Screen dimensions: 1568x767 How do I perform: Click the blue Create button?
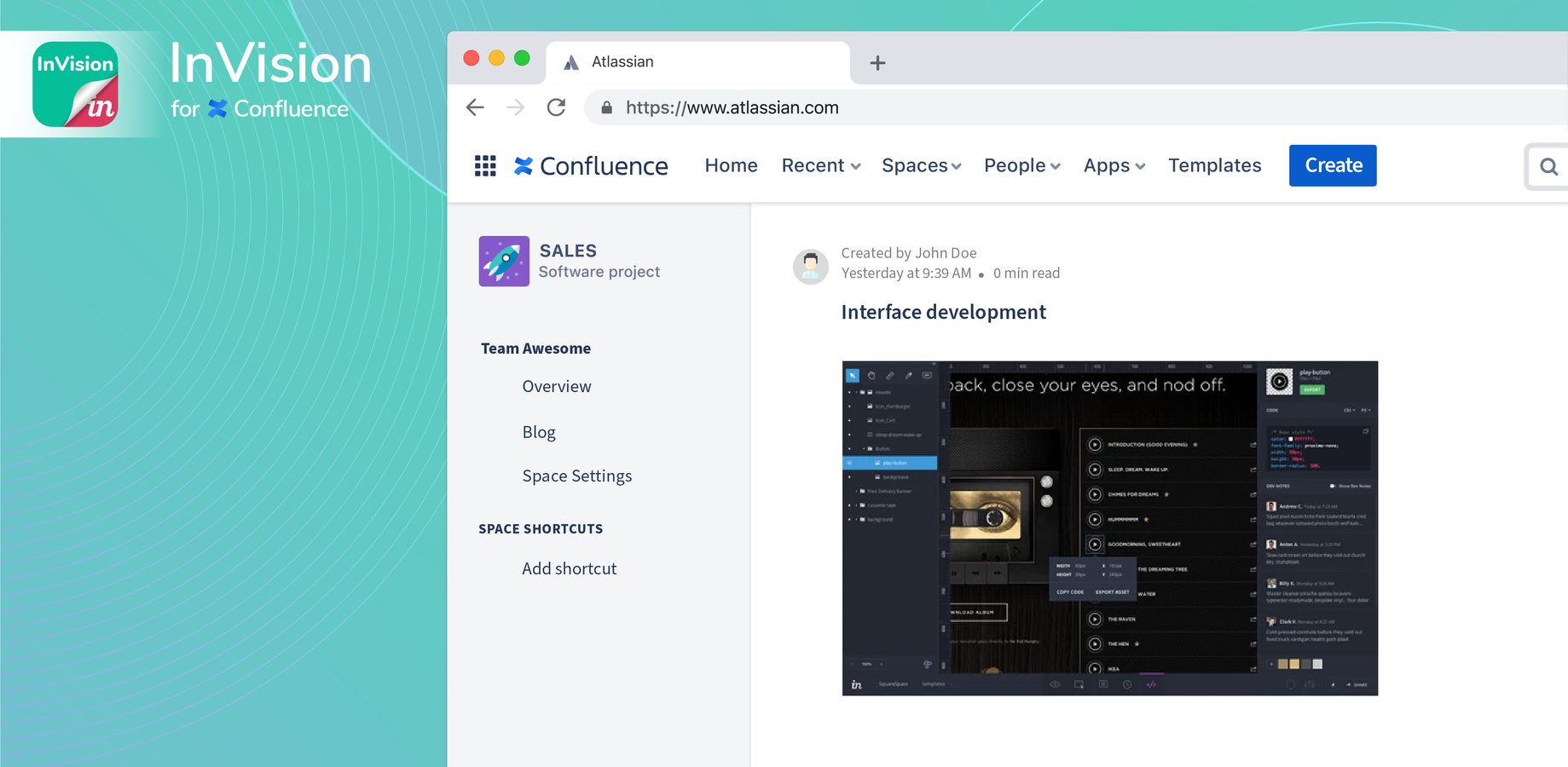(x=1333, y=165)
